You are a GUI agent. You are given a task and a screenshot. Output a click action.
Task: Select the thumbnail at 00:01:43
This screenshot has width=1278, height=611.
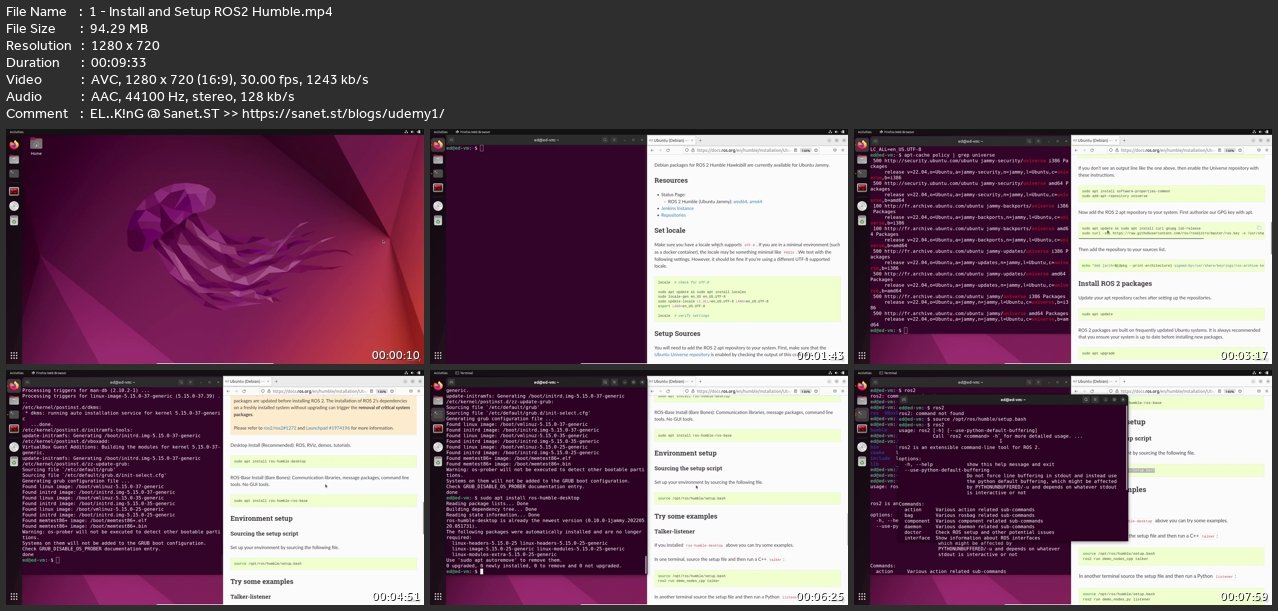click(x=640, y=247)
